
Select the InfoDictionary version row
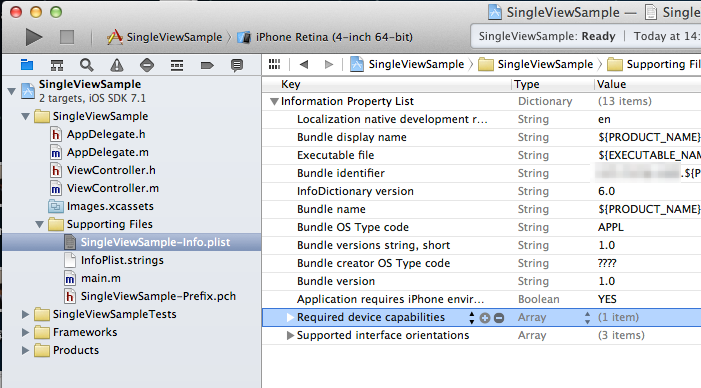[481, 191]
